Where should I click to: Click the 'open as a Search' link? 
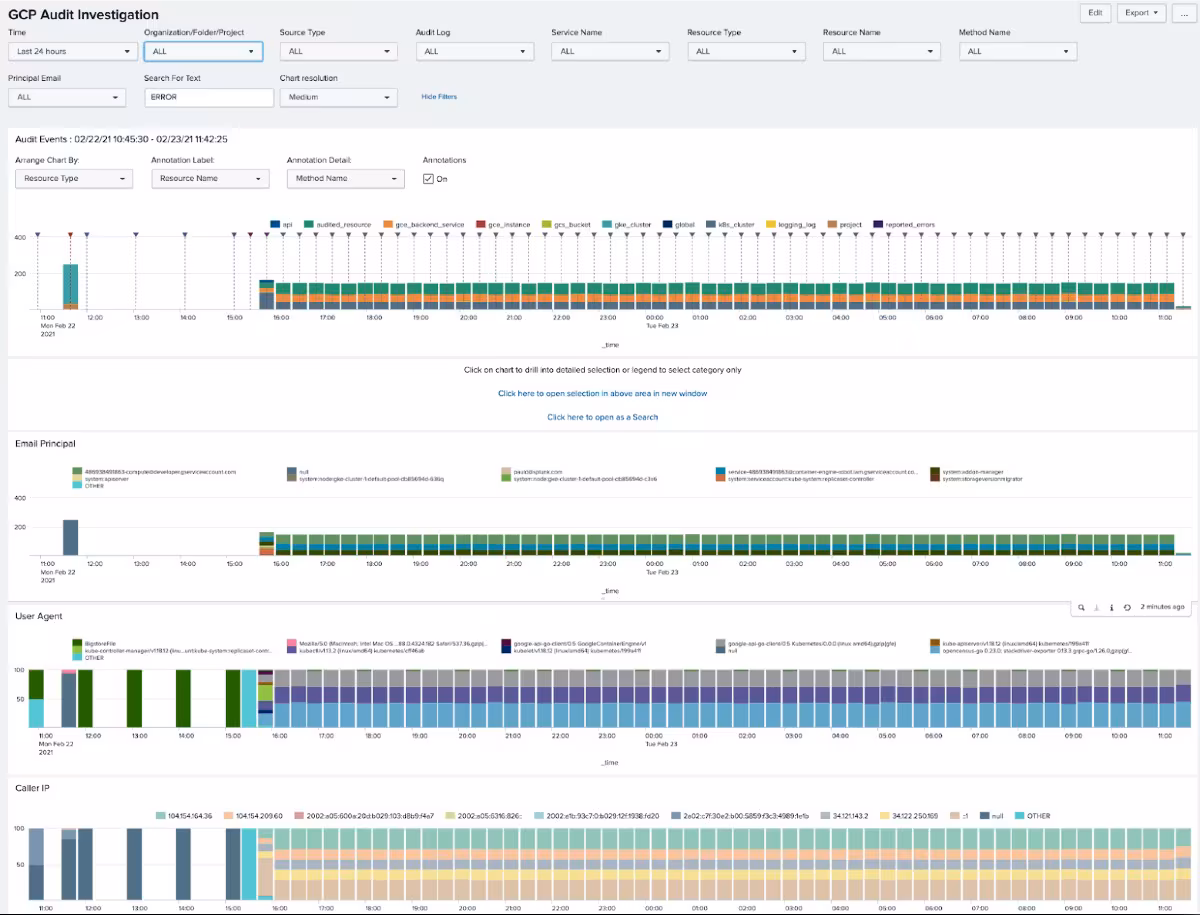tap(602, 417)
